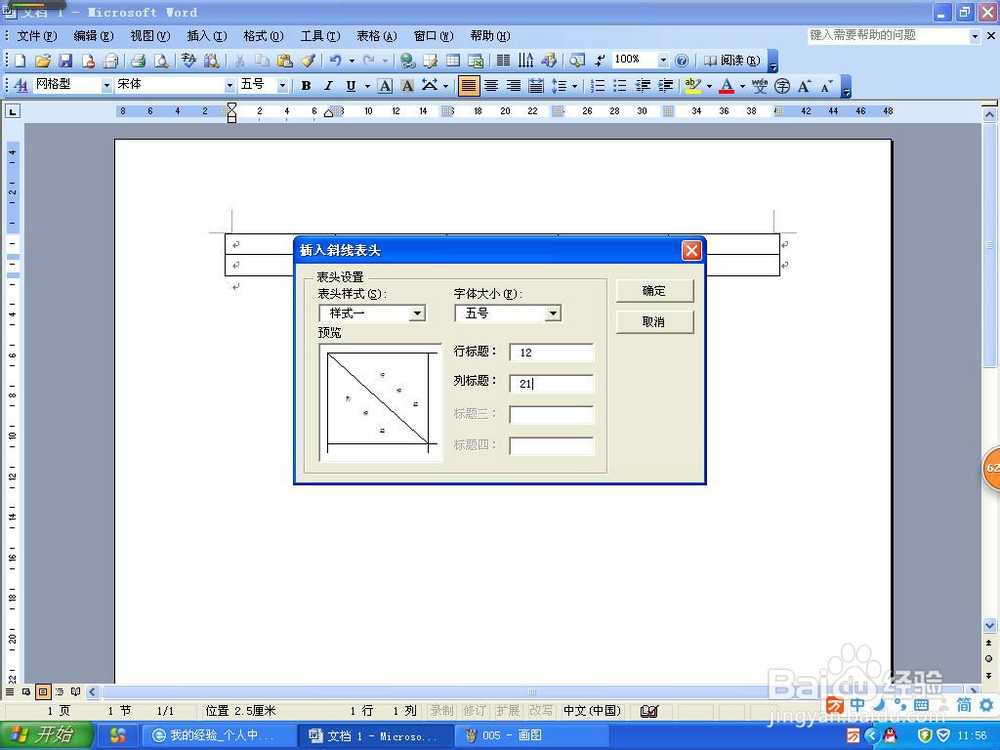Insert table icon in toolbar

pos(453,61)
